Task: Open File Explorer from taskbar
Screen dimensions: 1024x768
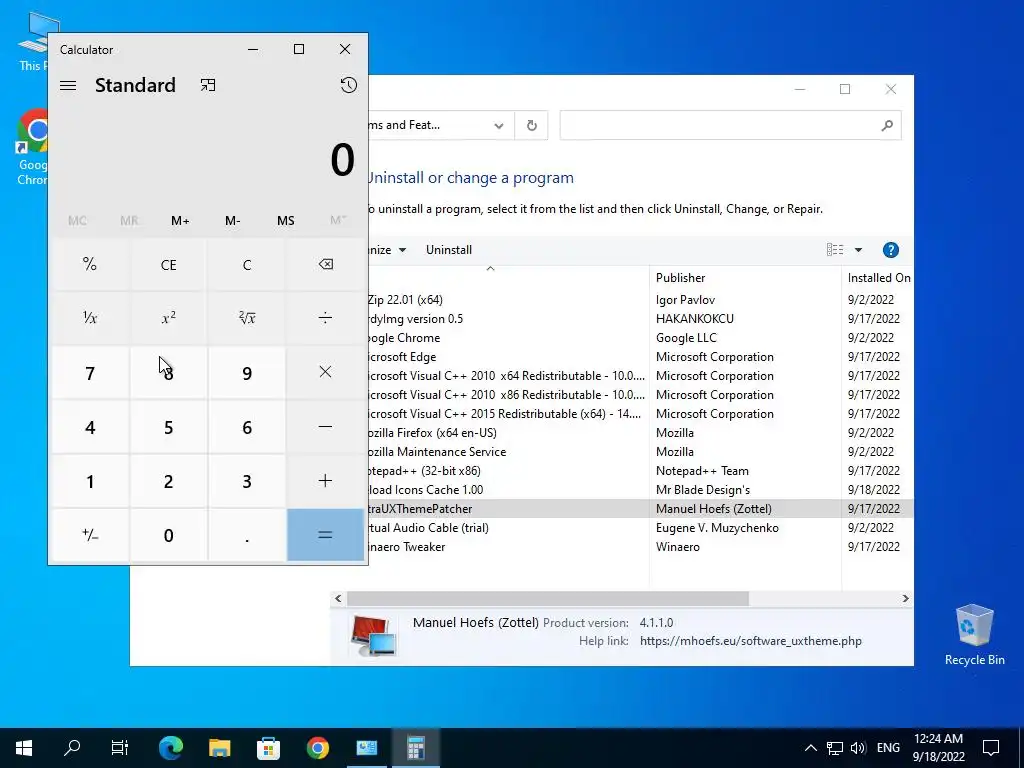Action: tap(219, 748)
